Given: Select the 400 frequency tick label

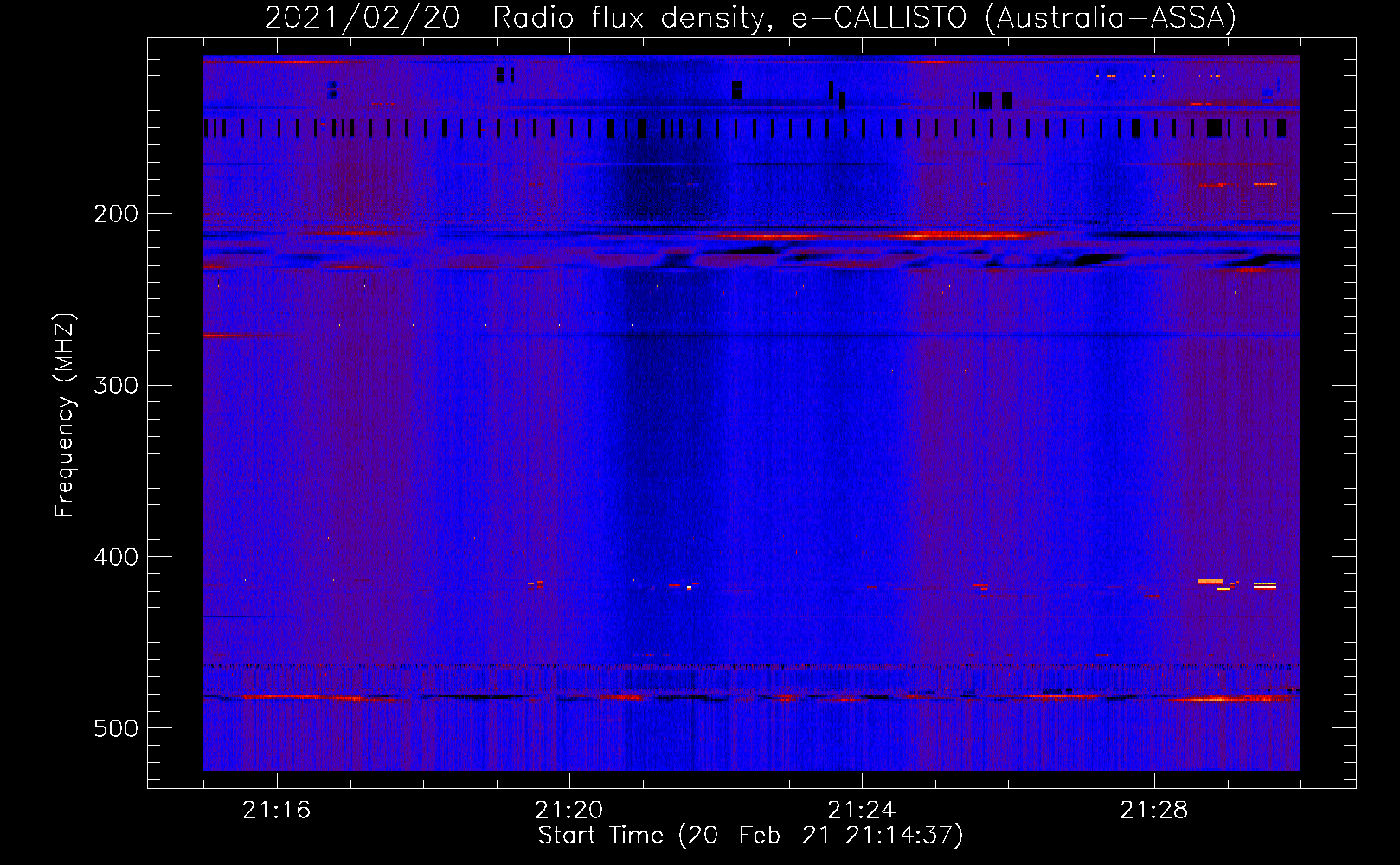Looking at the screenshot, I should [116, 557].
